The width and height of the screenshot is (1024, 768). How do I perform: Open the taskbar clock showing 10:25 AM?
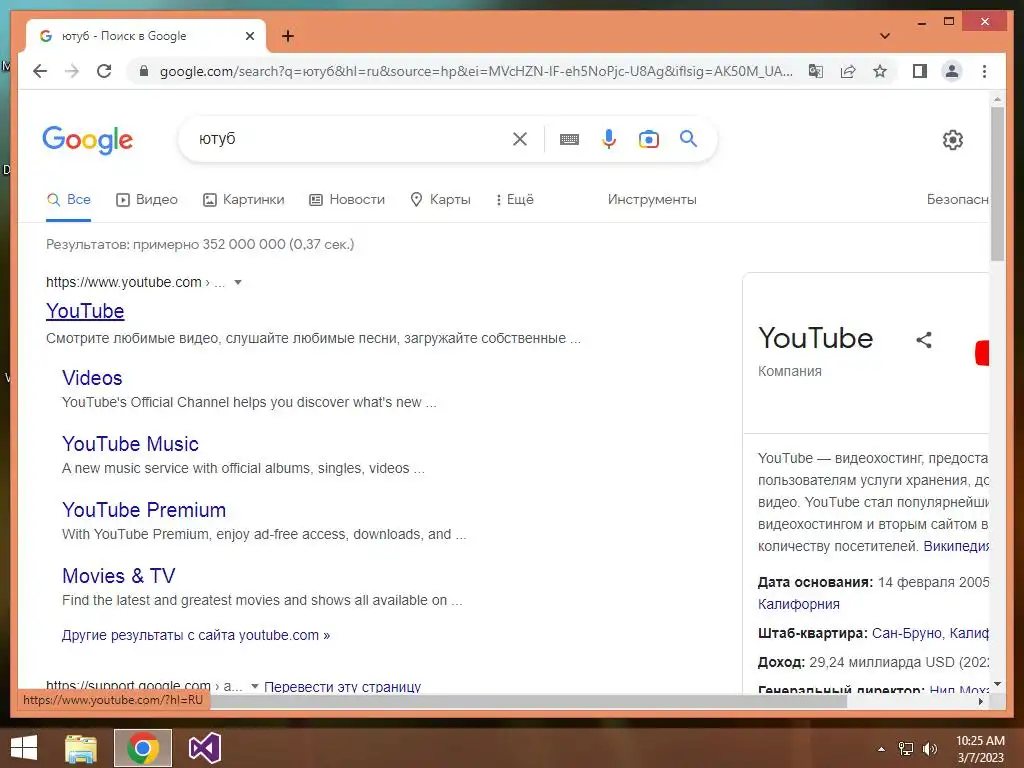(980, 749)
